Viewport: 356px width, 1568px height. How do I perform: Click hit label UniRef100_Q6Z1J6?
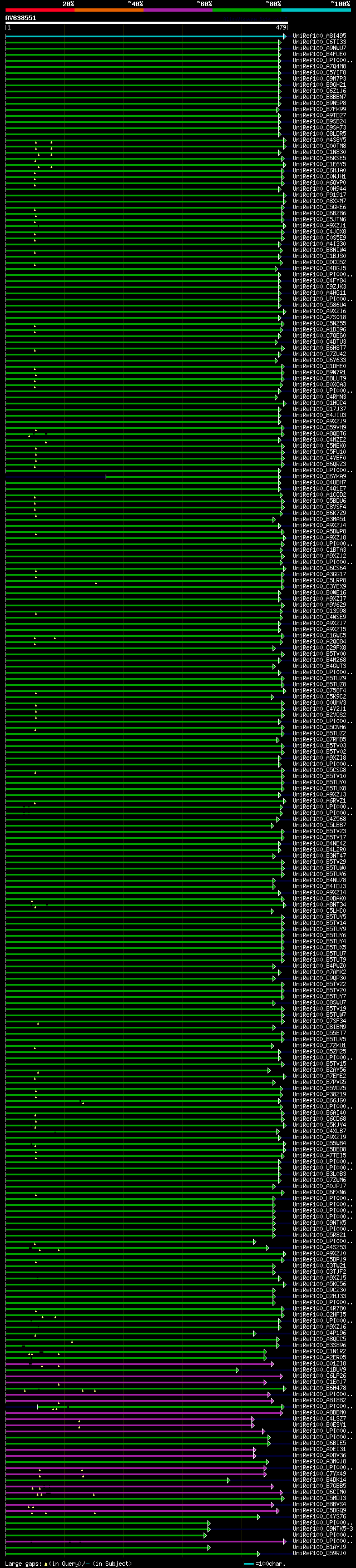pyautogui.click(x=319, y=91)
